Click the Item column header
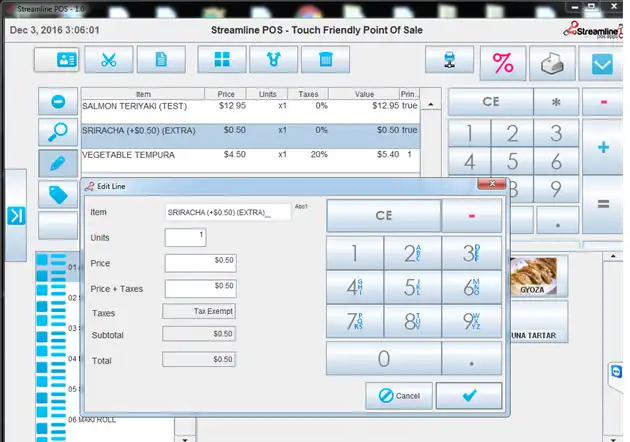Viewport: 630px width, 442px height. click(x=143, y=94)
